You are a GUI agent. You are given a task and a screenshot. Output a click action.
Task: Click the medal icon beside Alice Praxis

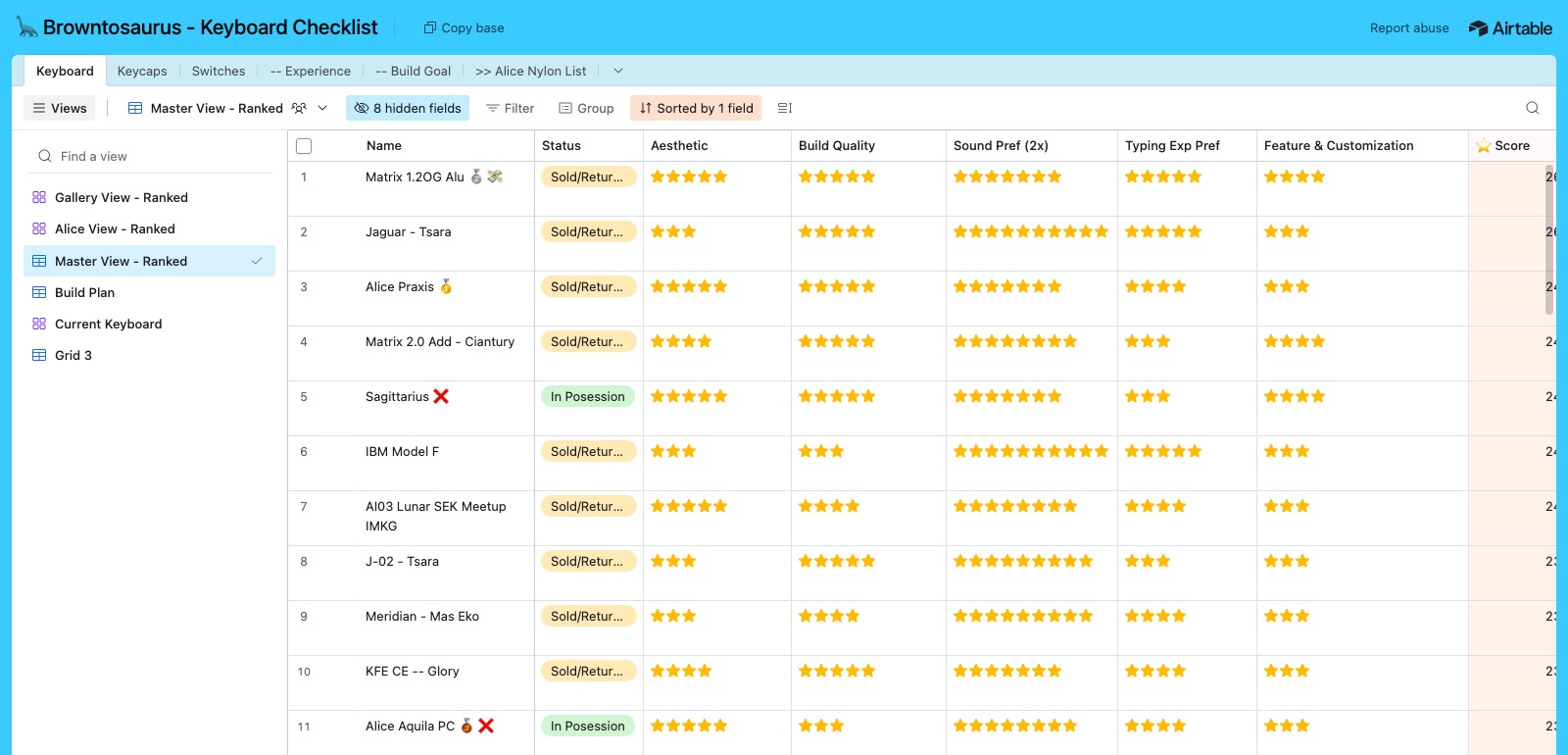pos(446,286)
